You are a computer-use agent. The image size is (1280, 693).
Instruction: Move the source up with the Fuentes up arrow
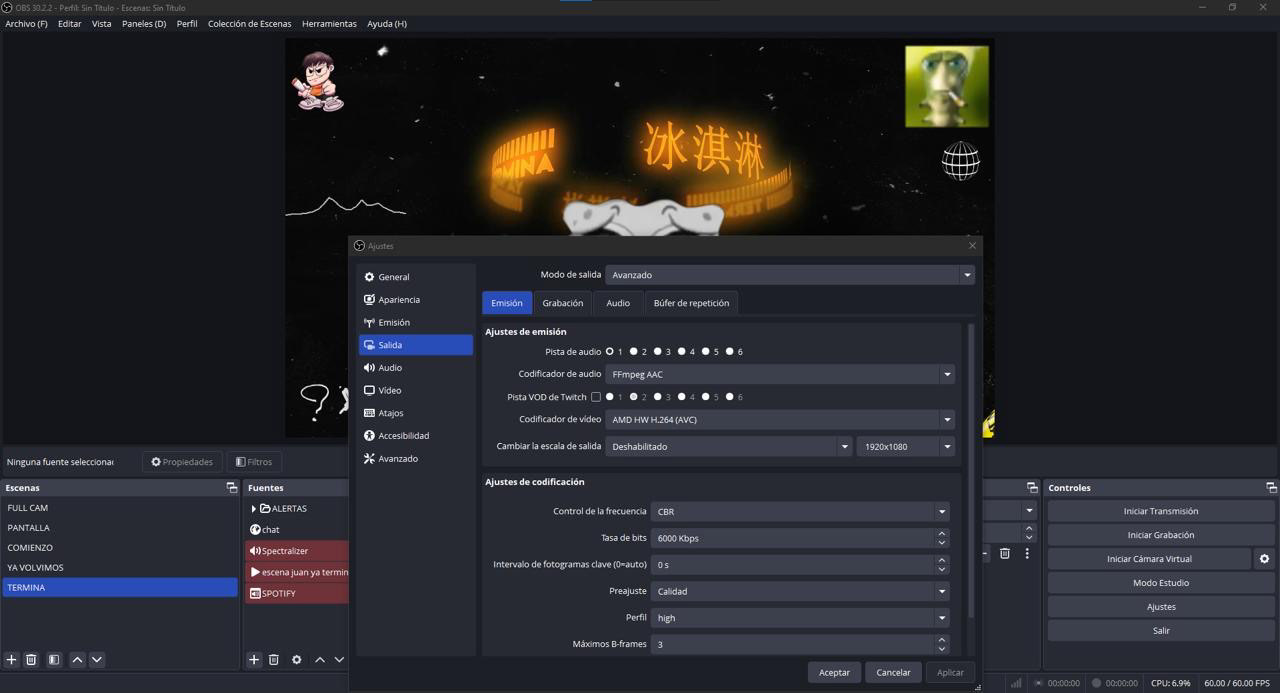point(320,660)
